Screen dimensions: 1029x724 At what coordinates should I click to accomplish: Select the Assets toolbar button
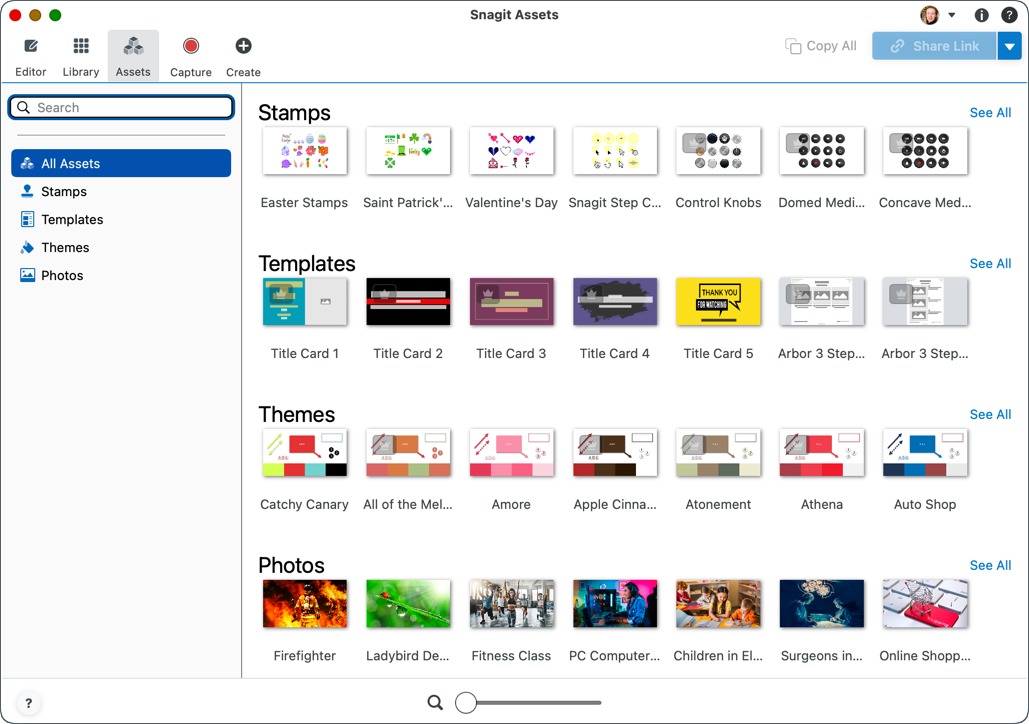point(133,56)
